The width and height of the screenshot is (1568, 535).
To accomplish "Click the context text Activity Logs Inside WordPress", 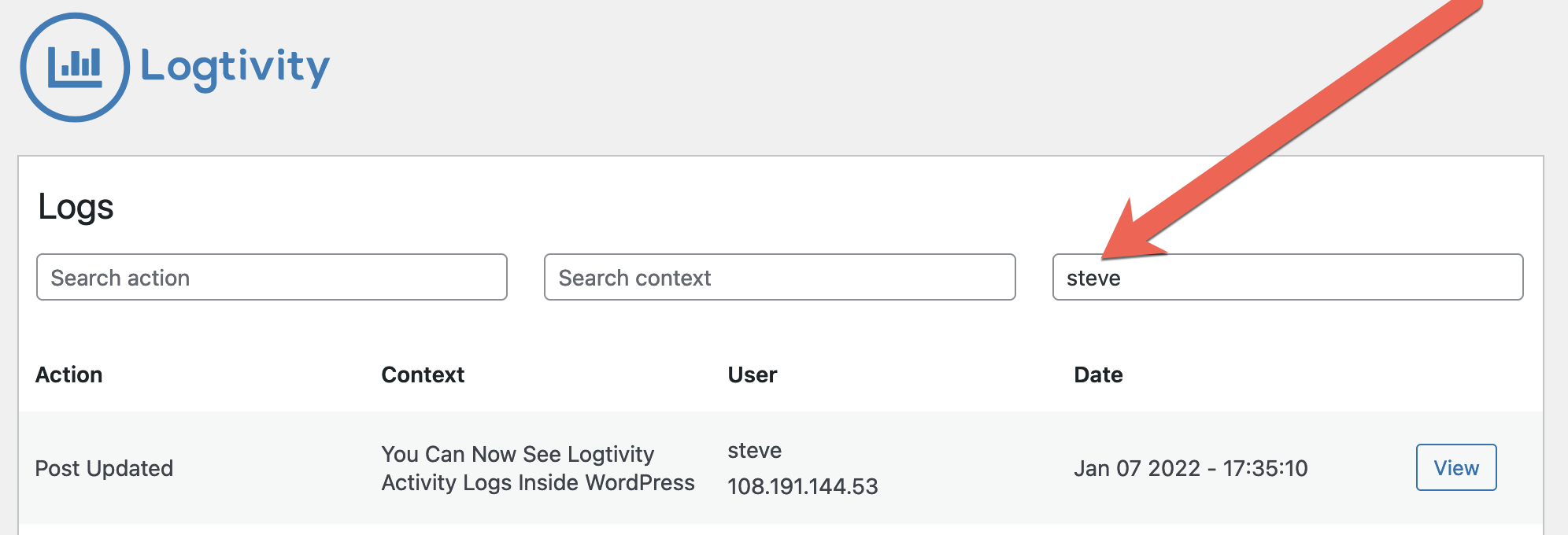I will coord(537,482).
